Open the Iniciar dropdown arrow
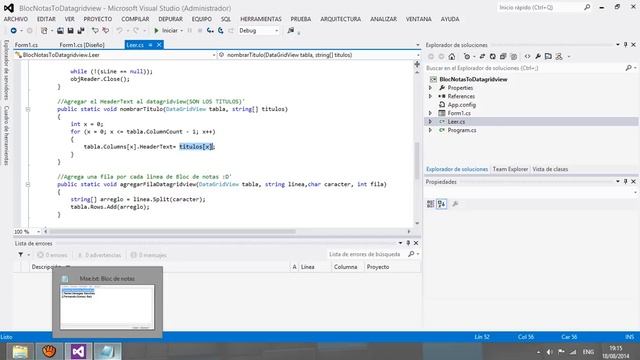The width and height of the screenshot is (640, 360). [x=182, y=31]
